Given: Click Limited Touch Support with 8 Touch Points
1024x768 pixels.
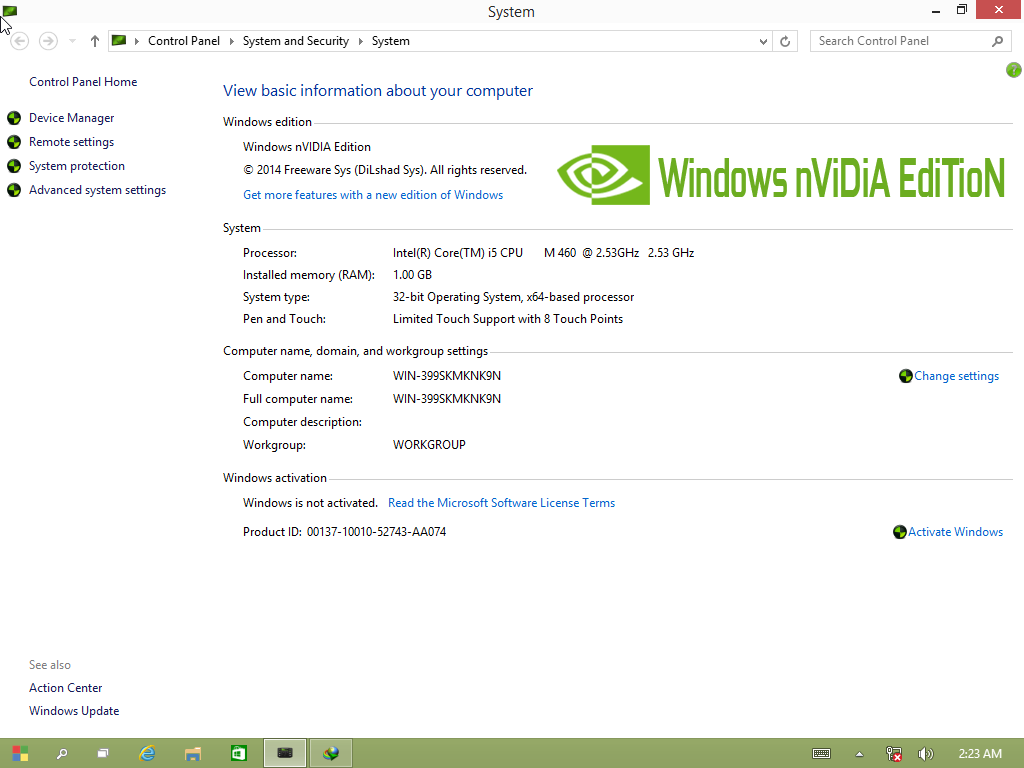Looking at the screenshot, I should pyautogui.click(x=507, y=319).
